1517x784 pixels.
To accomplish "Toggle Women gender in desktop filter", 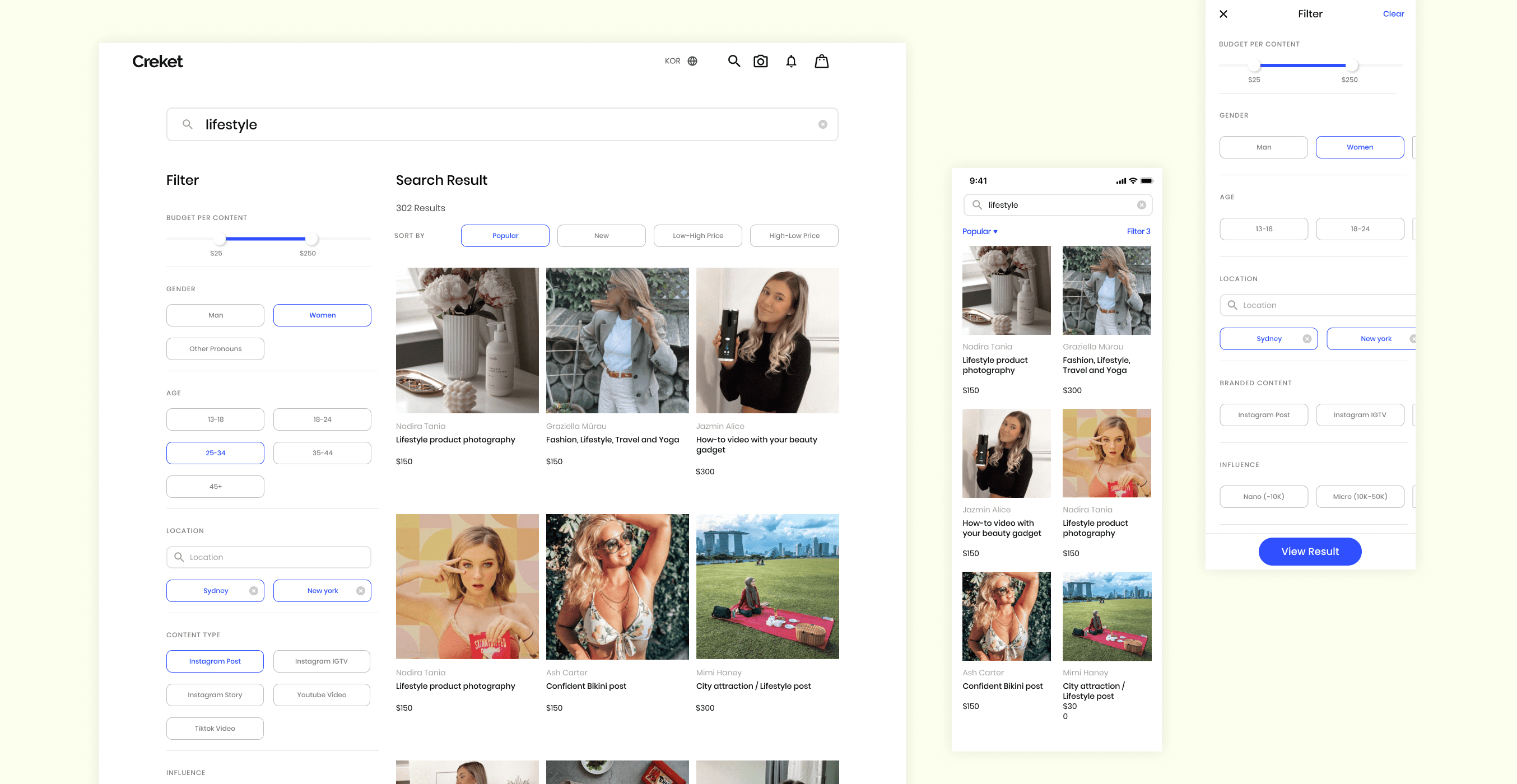I will click(322, 315).
